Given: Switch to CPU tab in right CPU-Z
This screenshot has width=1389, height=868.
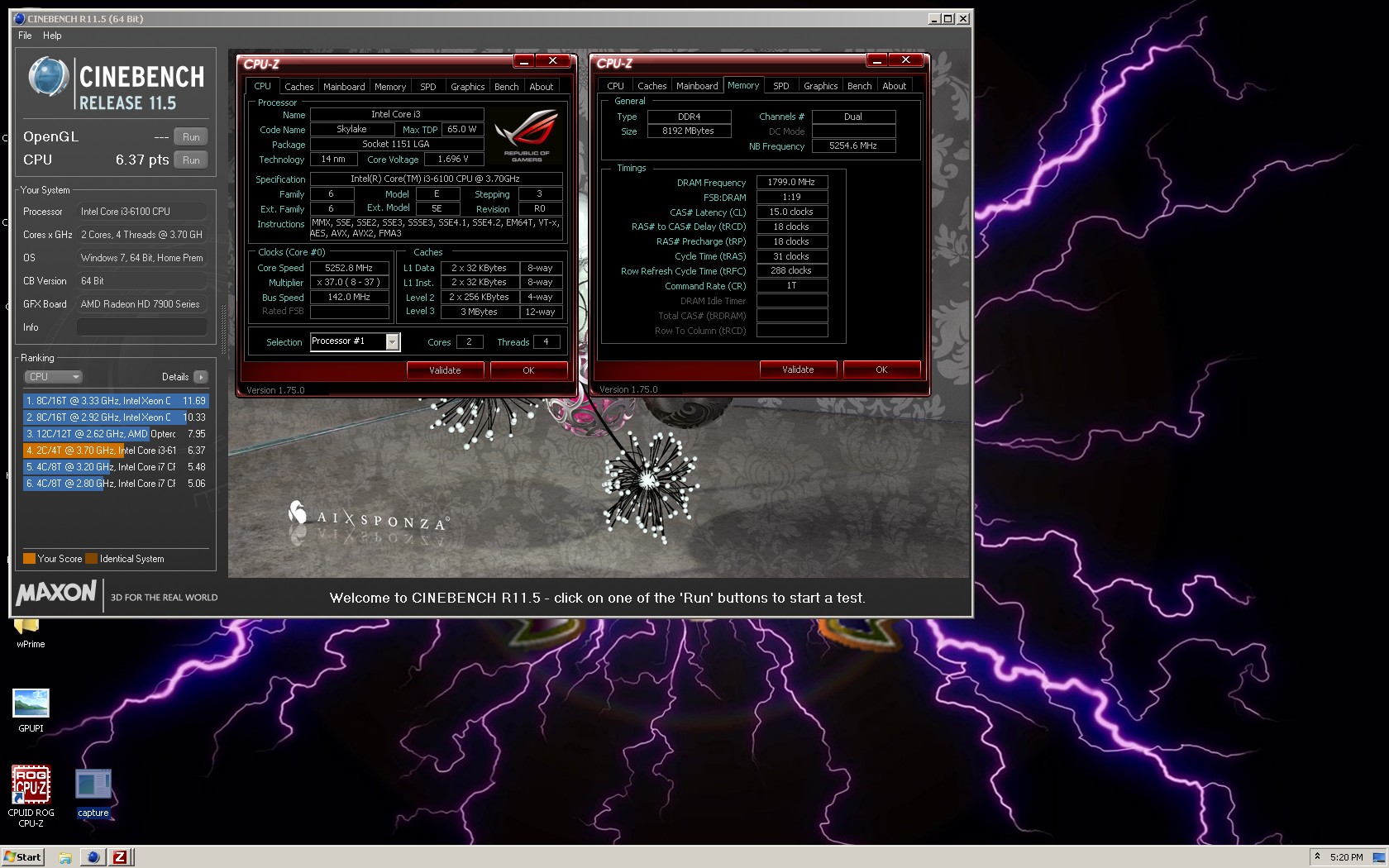Looking at the screenshot, I should 615,86.
